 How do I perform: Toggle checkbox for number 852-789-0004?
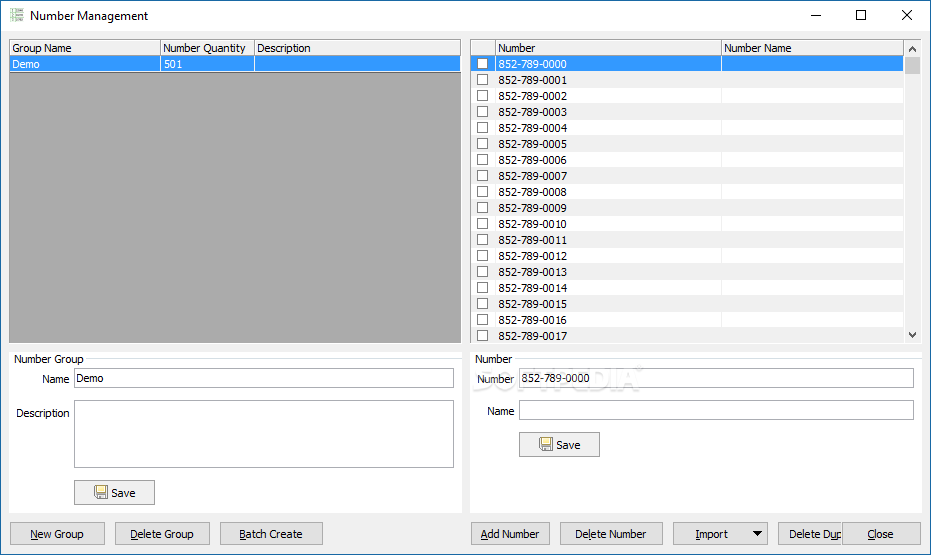pyautogui.click(x=483, y=128)
